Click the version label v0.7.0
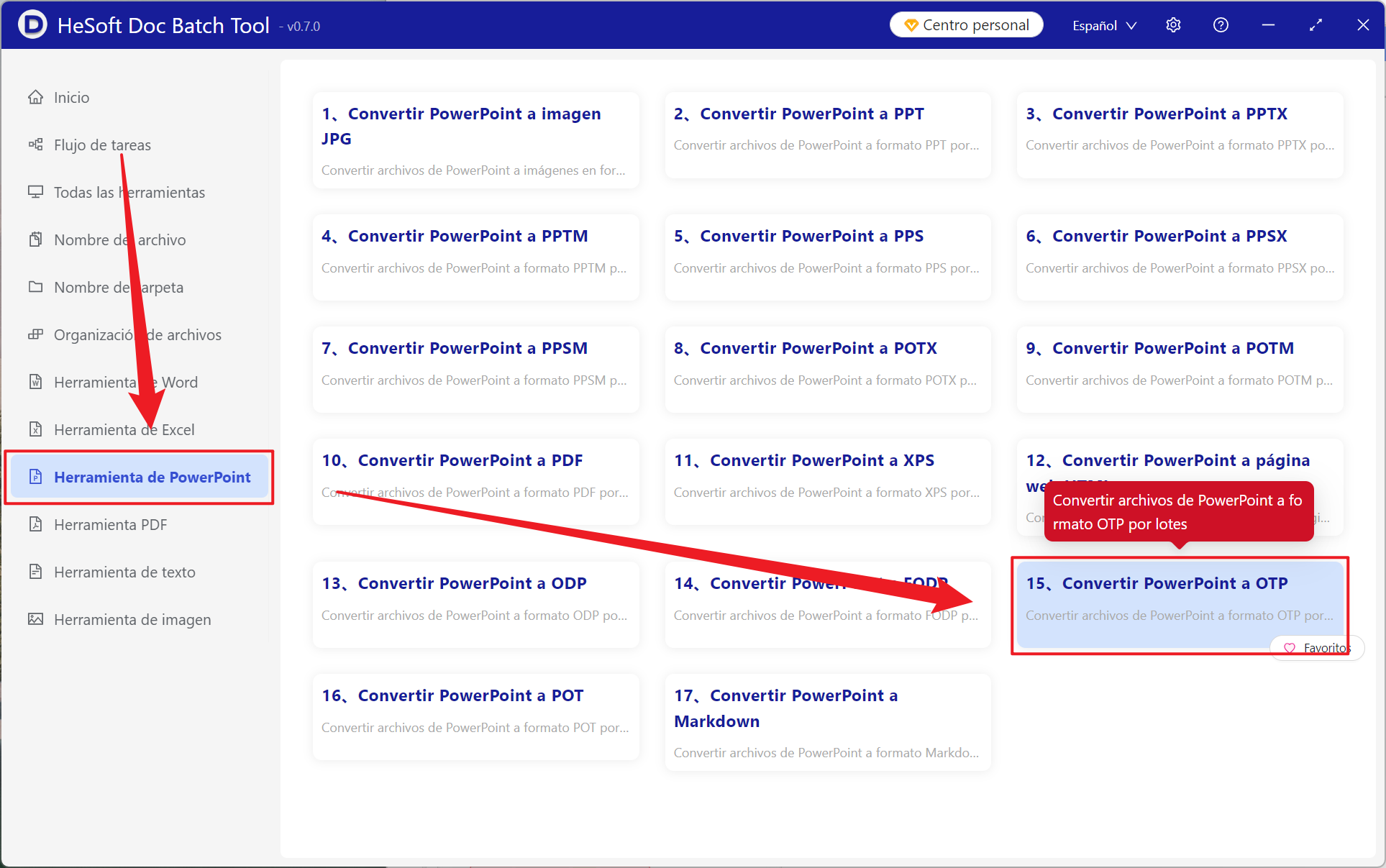Image resolution: width=1386 pixels, height=868 pixels. point(303,27)
